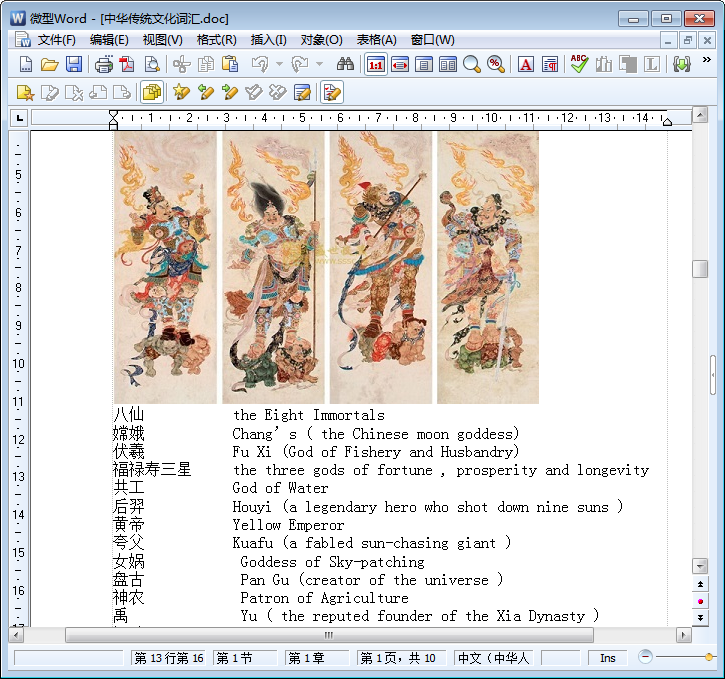
Task: Click the document window icon left of 文件(F)
Action: tap(22, 40)
